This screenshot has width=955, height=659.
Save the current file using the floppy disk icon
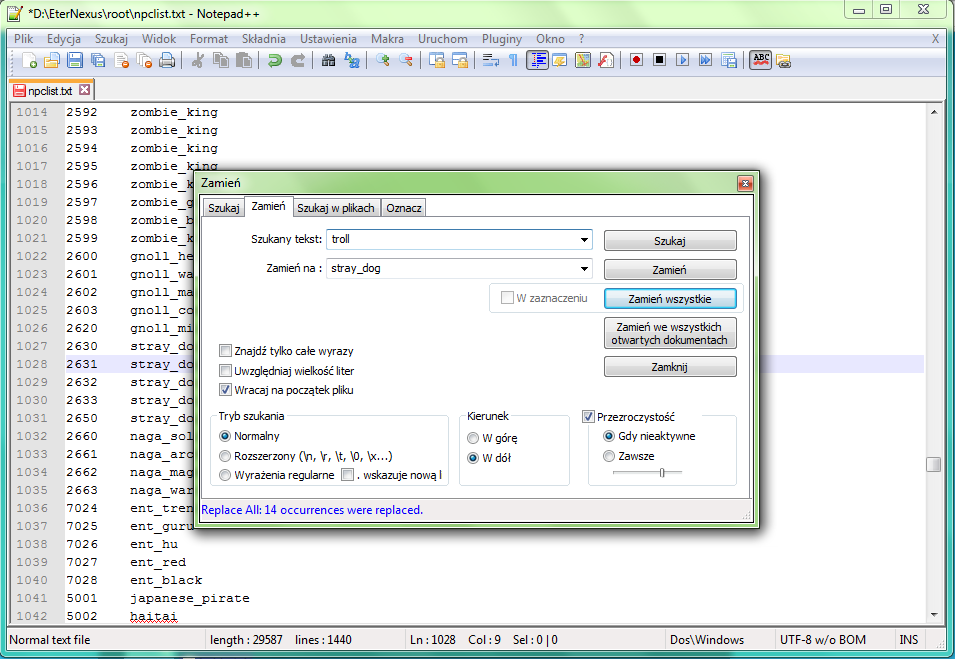(75, 60)
